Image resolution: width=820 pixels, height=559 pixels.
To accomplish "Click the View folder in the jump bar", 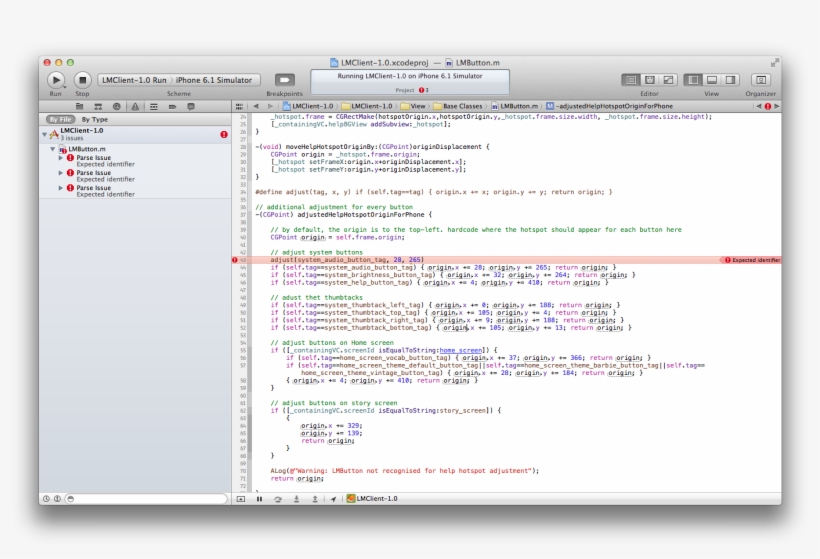I will pyautogui.click(x=413, y=106).
